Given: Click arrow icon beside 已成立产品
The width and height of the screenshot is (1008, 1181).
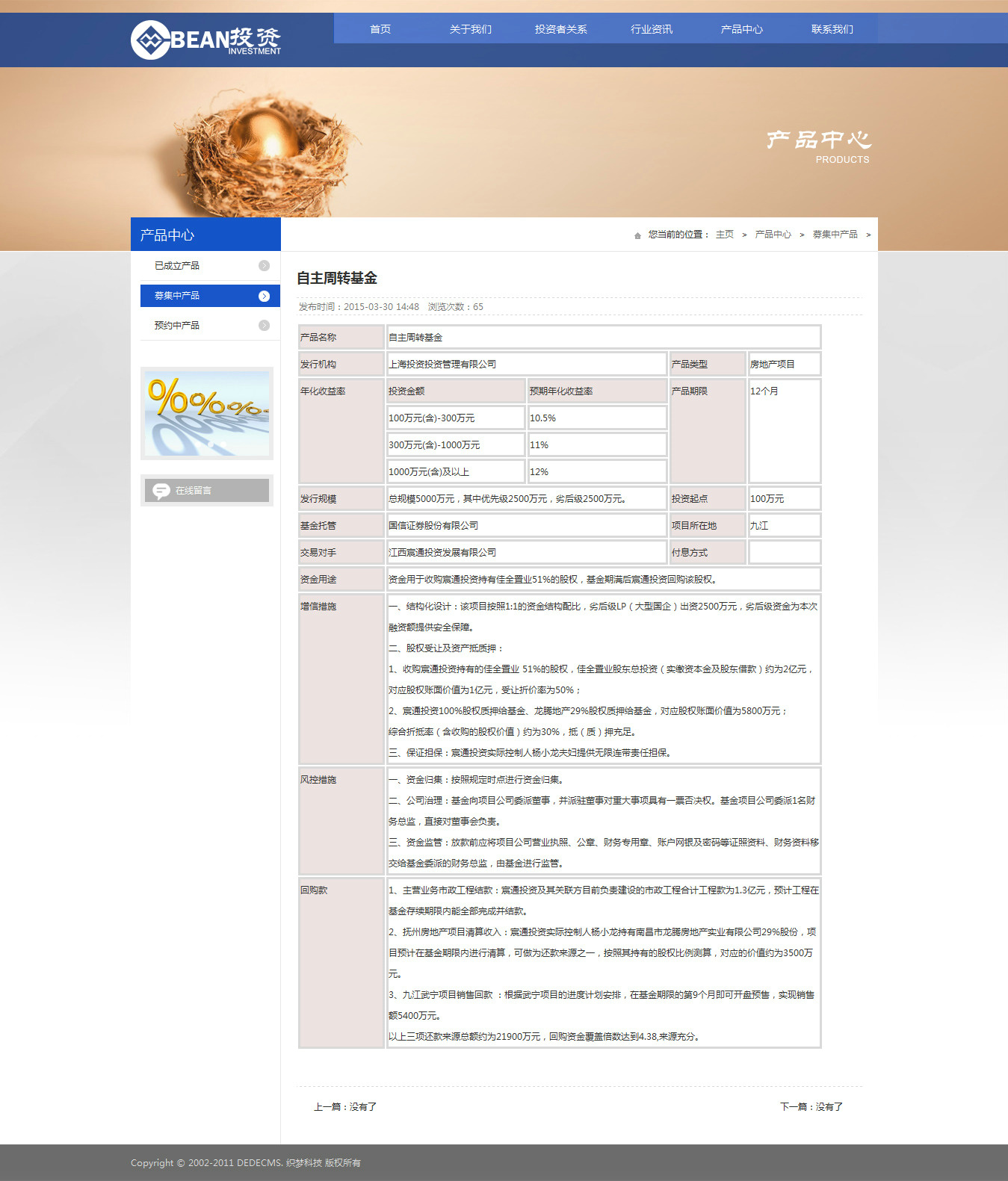Looking at the screenshot, I should (x=264, y=266).
